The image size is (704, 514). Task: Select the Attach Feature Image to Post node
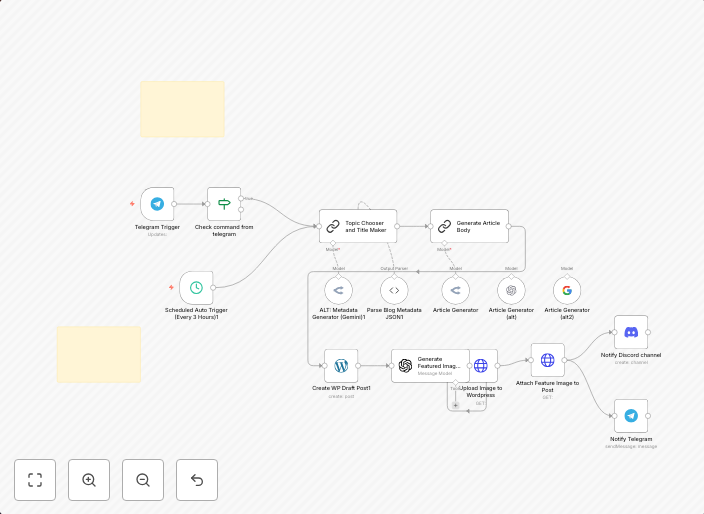tap(547, 360)
